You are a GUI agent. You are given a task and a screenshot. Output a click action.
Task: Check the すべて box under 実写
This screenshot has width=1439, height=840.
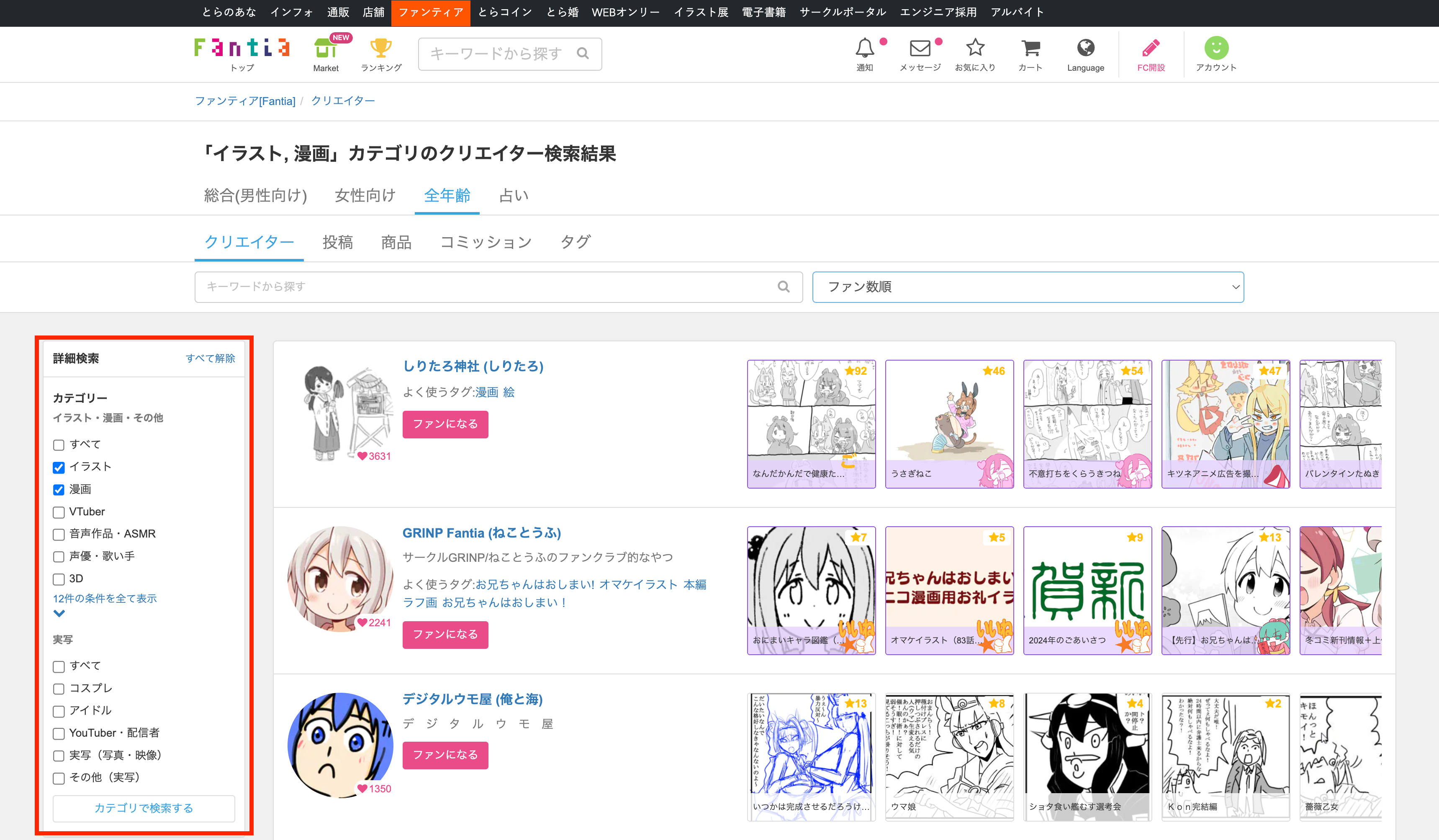[x=58, y=666]
